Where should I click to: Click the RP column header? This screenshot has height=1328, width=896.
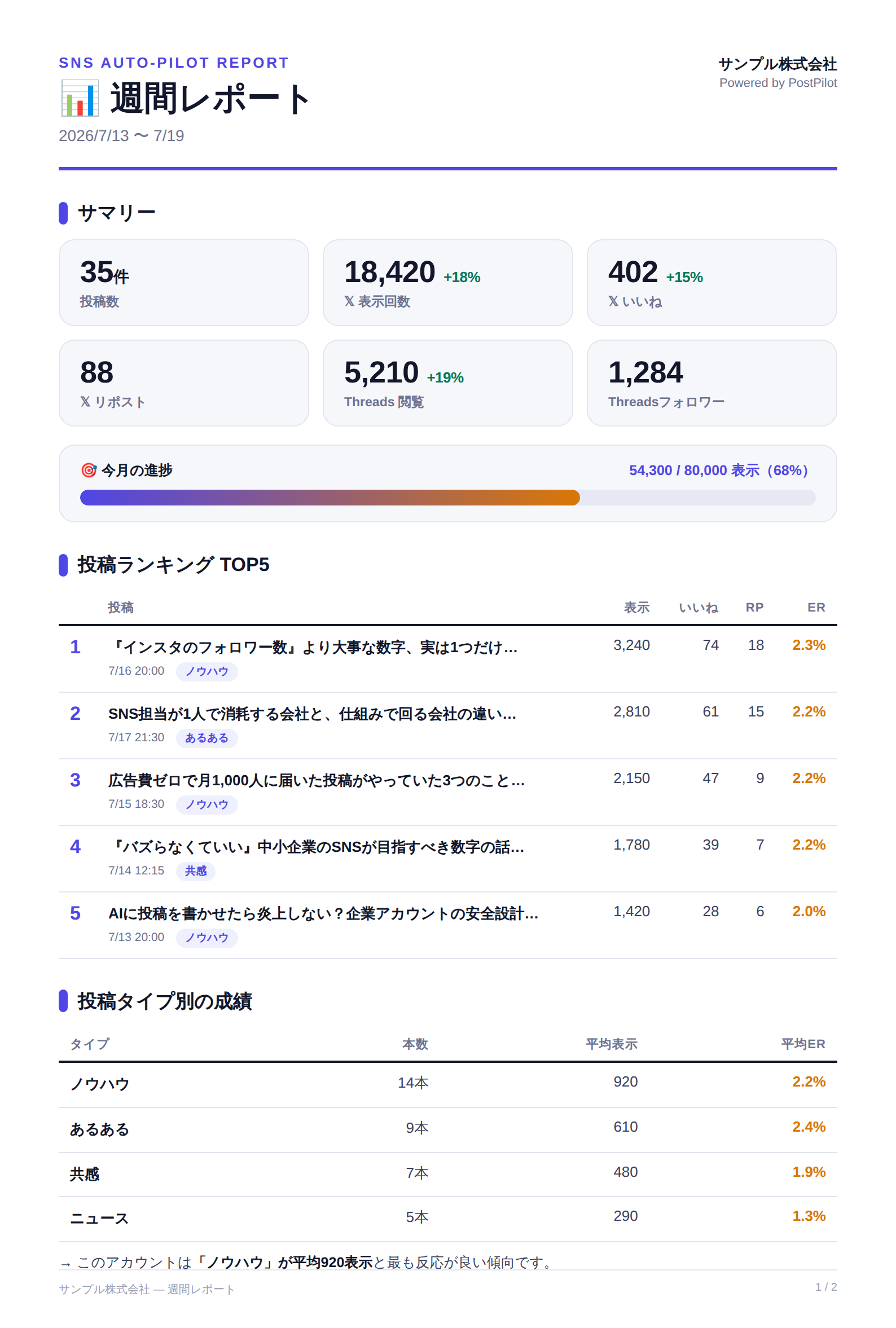pyautogui.click(x=754, y=607)
